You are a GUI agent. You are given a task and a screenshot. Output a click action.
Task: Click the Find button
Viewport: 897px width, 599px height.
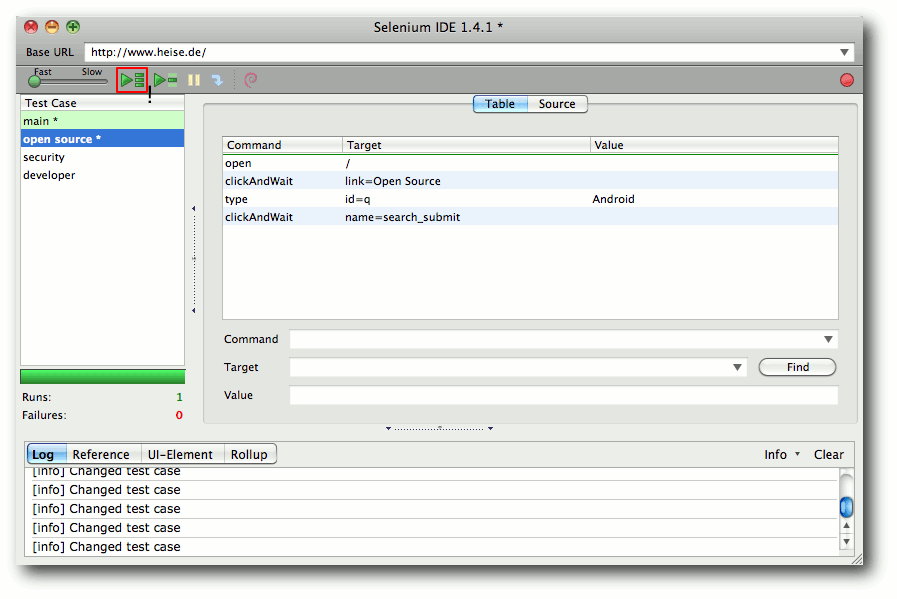(x=797, y=367)
